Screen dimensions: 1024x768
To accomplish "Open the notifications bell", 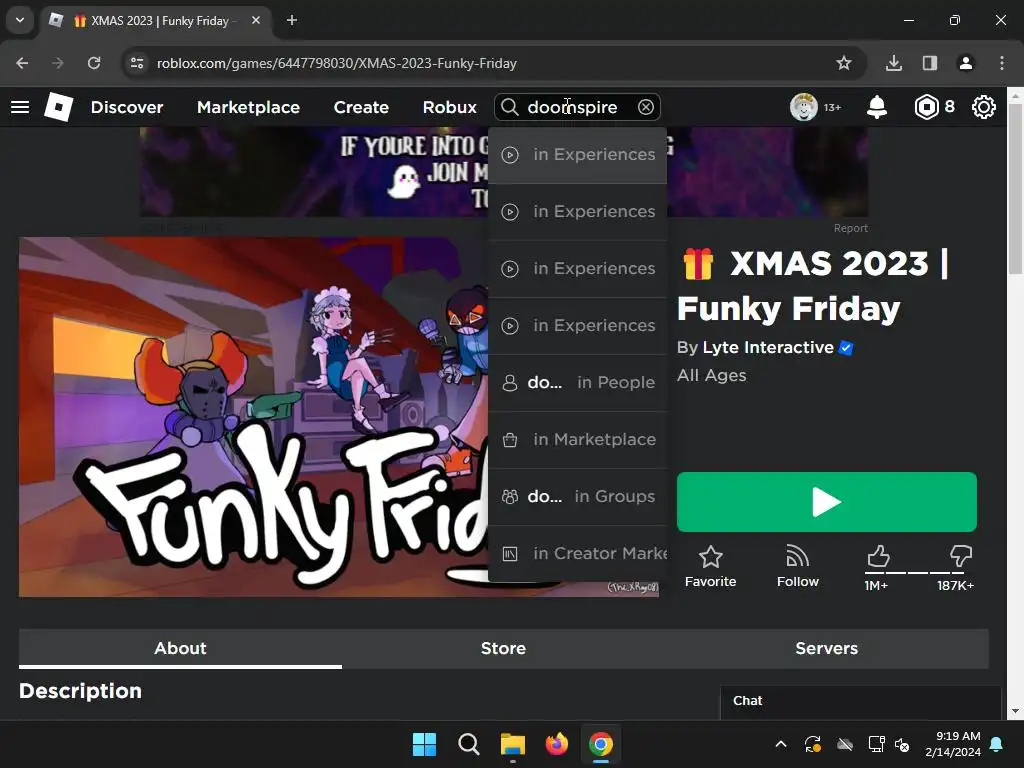I will pyautogui.click(x=876, y=107).
